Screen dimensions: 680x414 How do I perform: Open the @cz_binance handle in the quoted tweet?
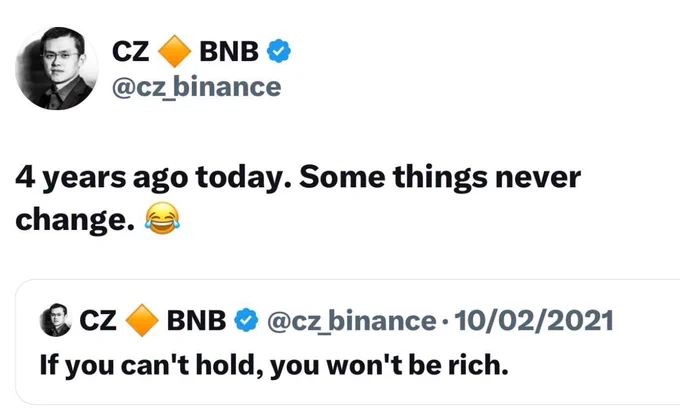352,321
